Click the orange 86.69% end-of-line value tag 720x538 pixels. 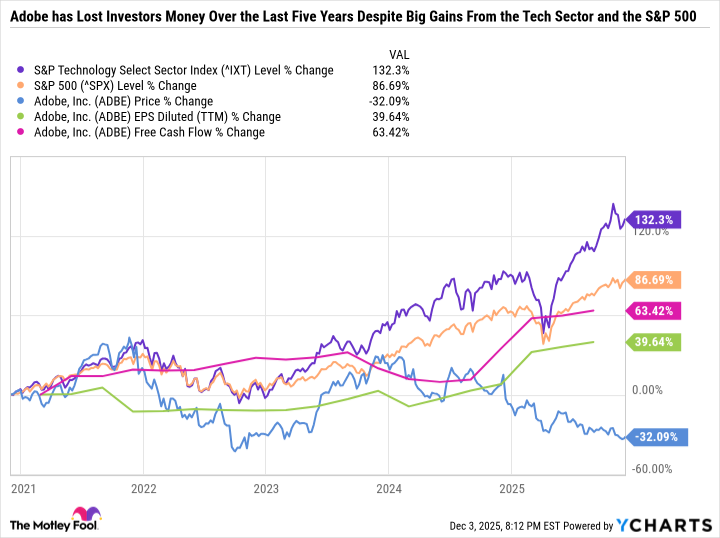(x=654, y=280)
